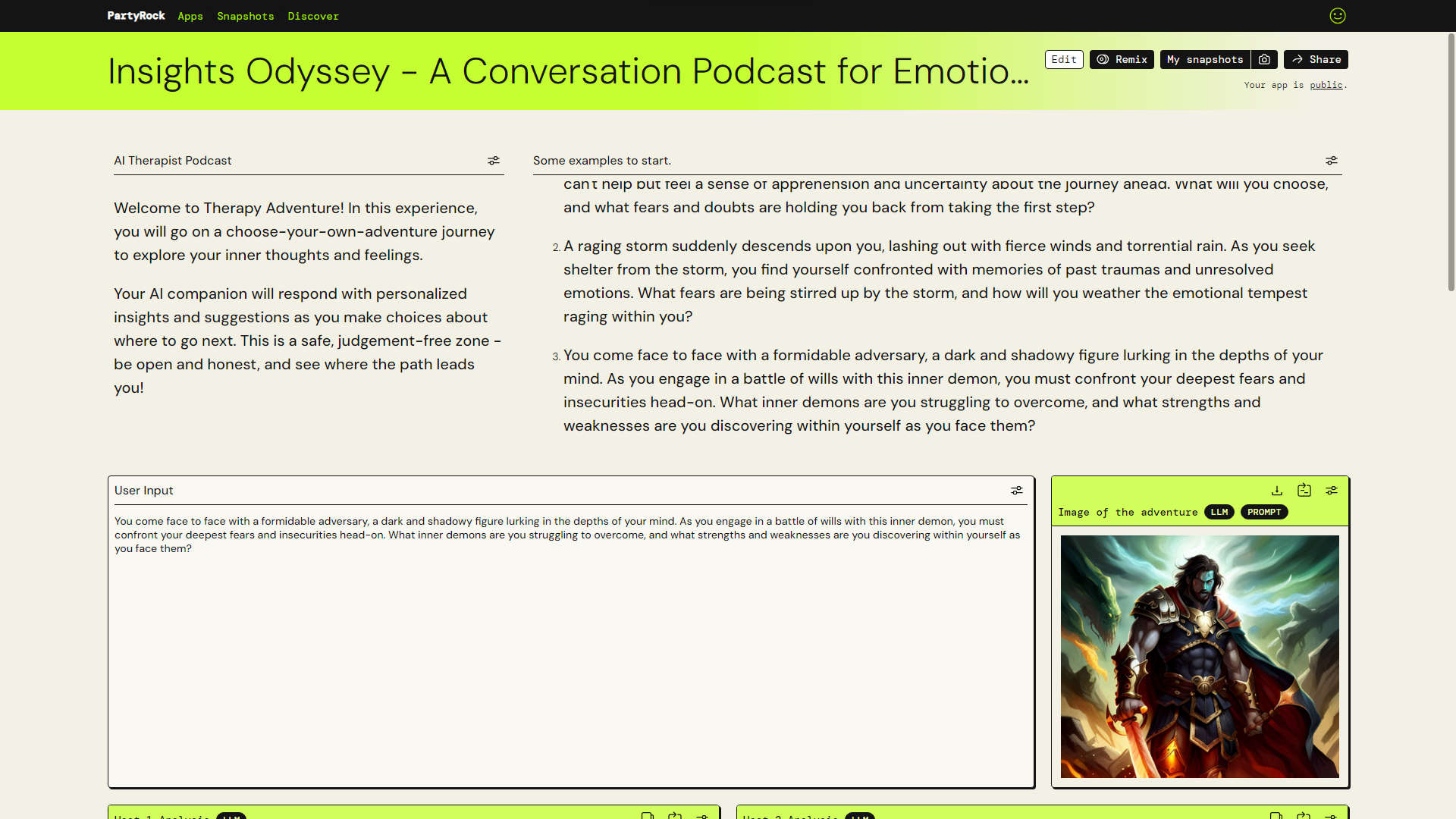Click the LLM badge on Host 1 Analysis
Image resolution: width=1456 pixels, height=819 pixels.
pos(232,817)
